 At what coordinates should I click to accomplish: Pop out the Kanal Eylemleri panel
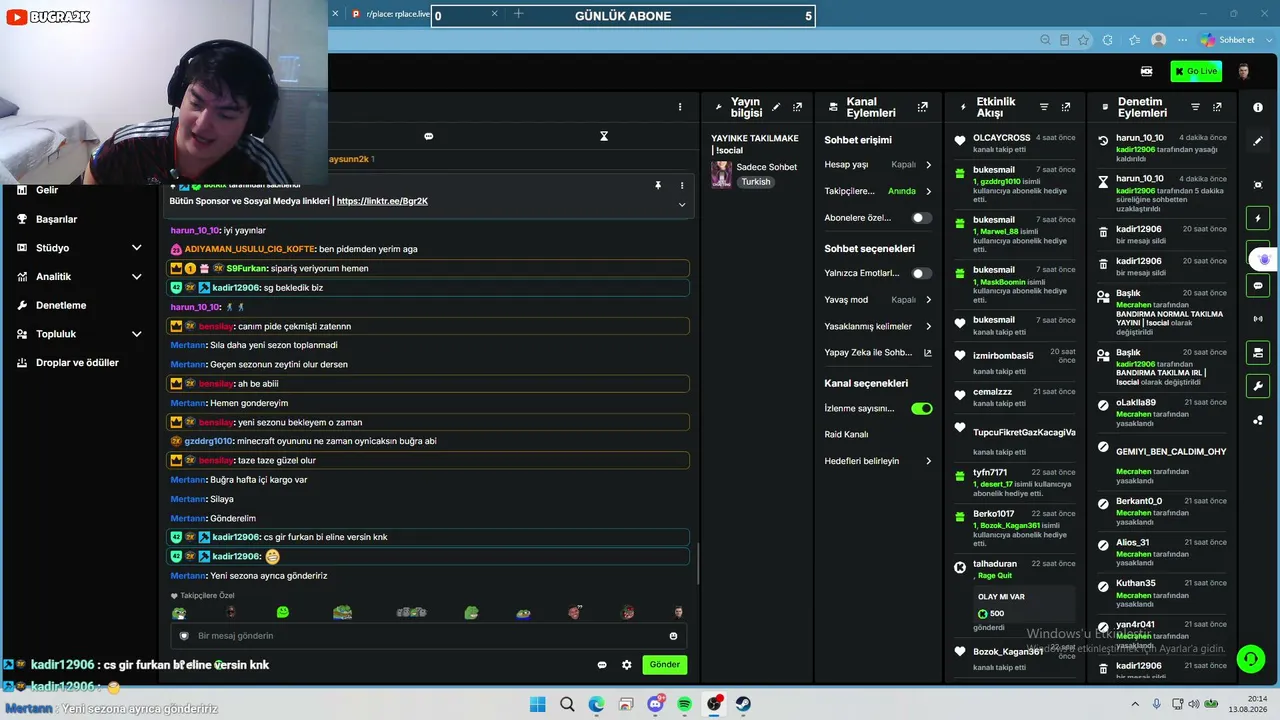click(x=922, y=107)
